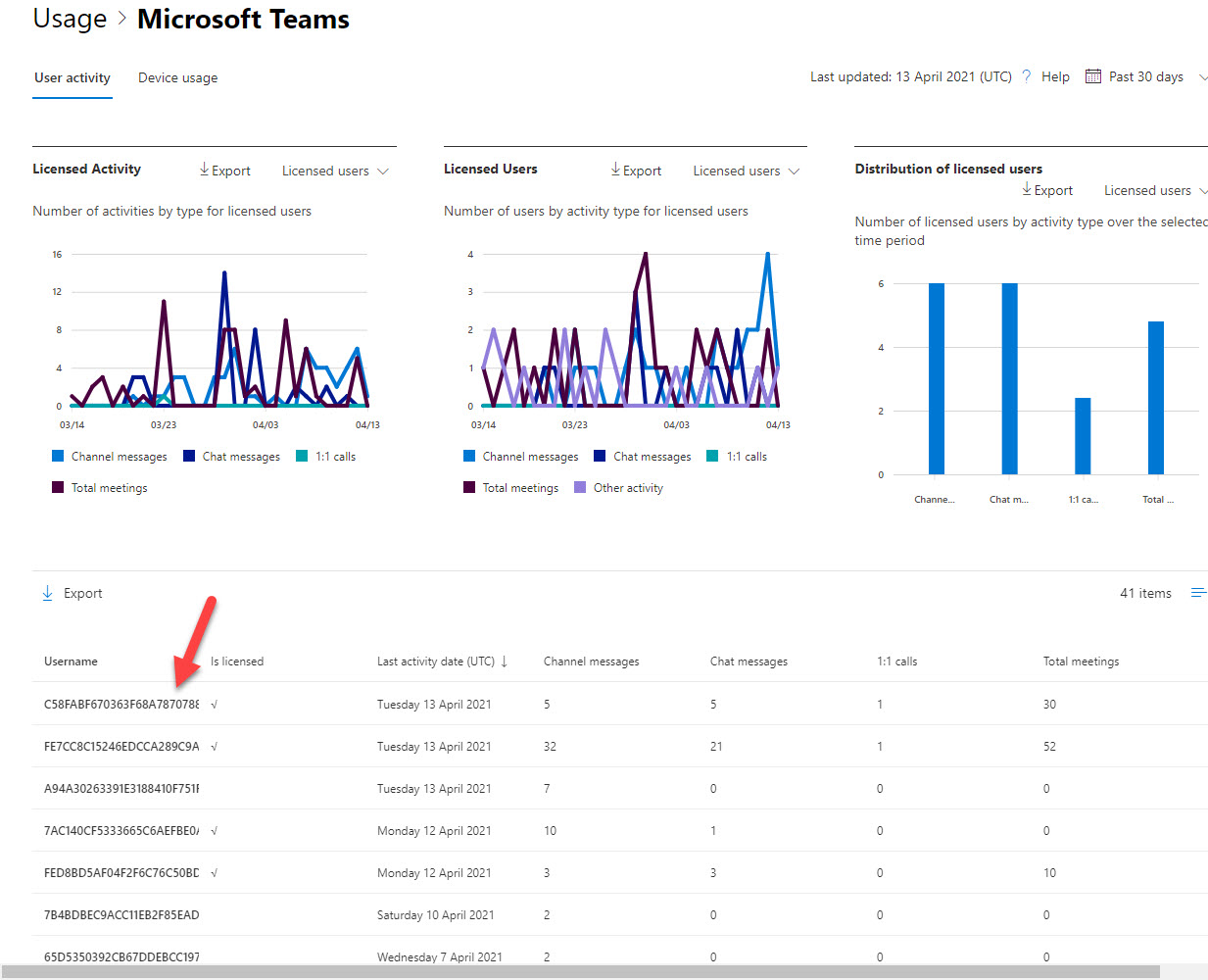
Task: Go back to Usage breadcrumb
Action: tap(70, 19)
